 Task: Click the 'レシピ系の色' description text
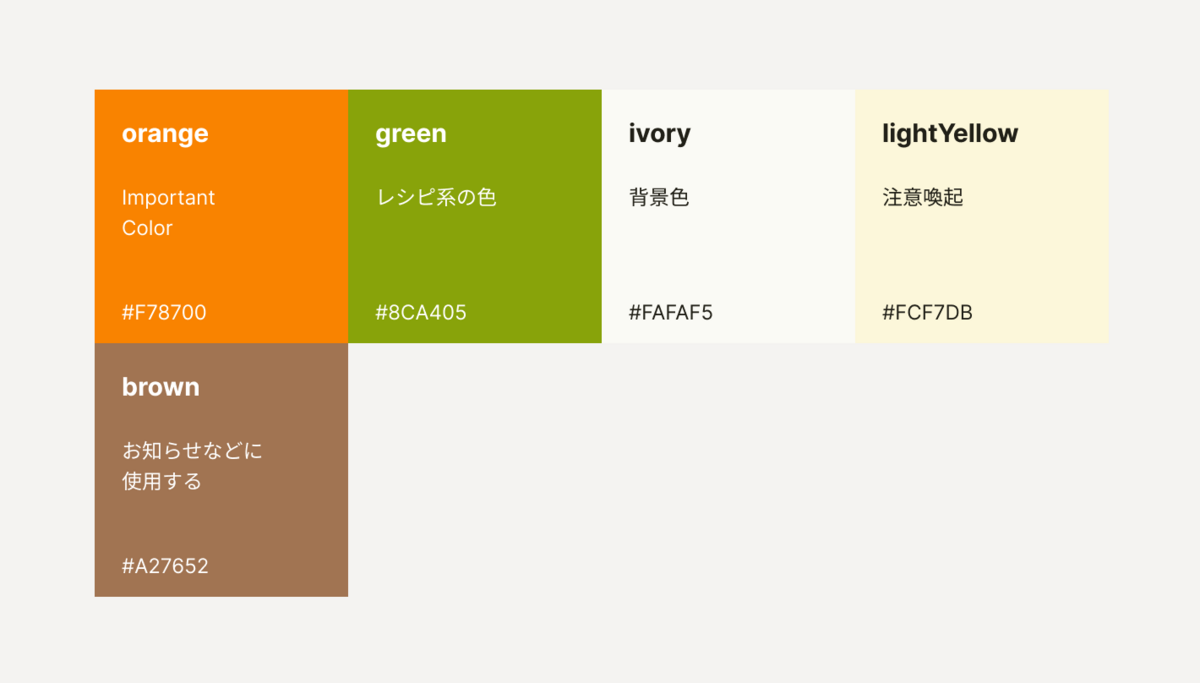436,197
